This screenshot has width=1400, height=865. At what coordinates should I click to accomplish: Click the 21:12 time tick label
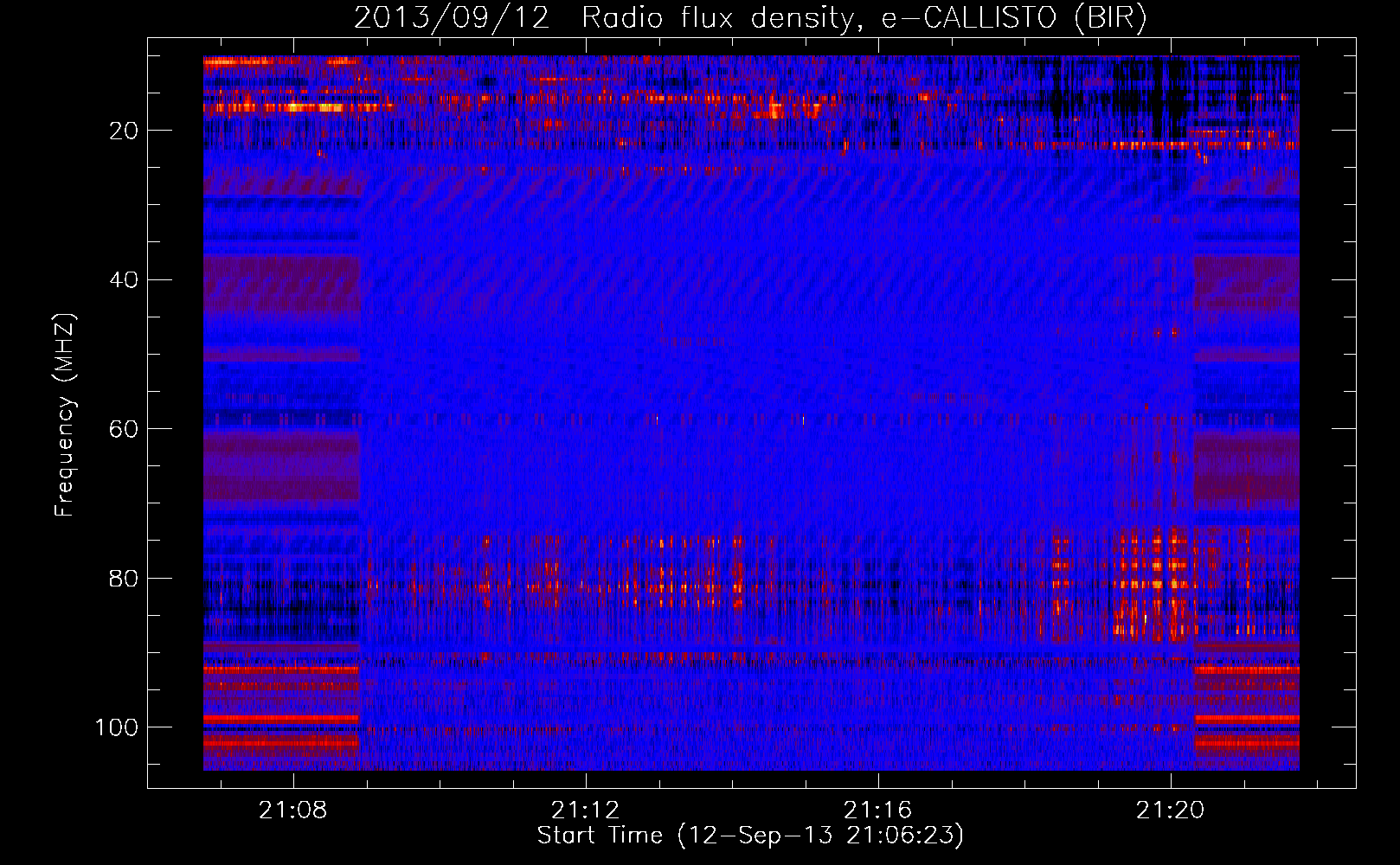pyautogui.click(x=586, y=811)
